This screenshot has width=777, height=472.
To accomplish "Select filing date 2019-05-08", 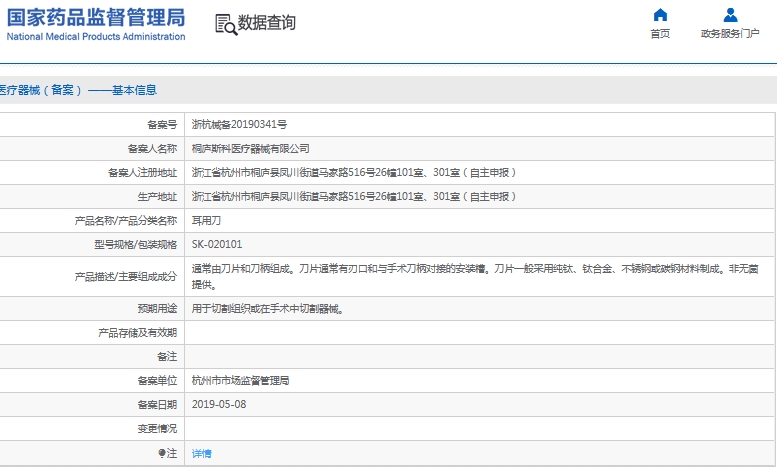I will pos(219,404).
